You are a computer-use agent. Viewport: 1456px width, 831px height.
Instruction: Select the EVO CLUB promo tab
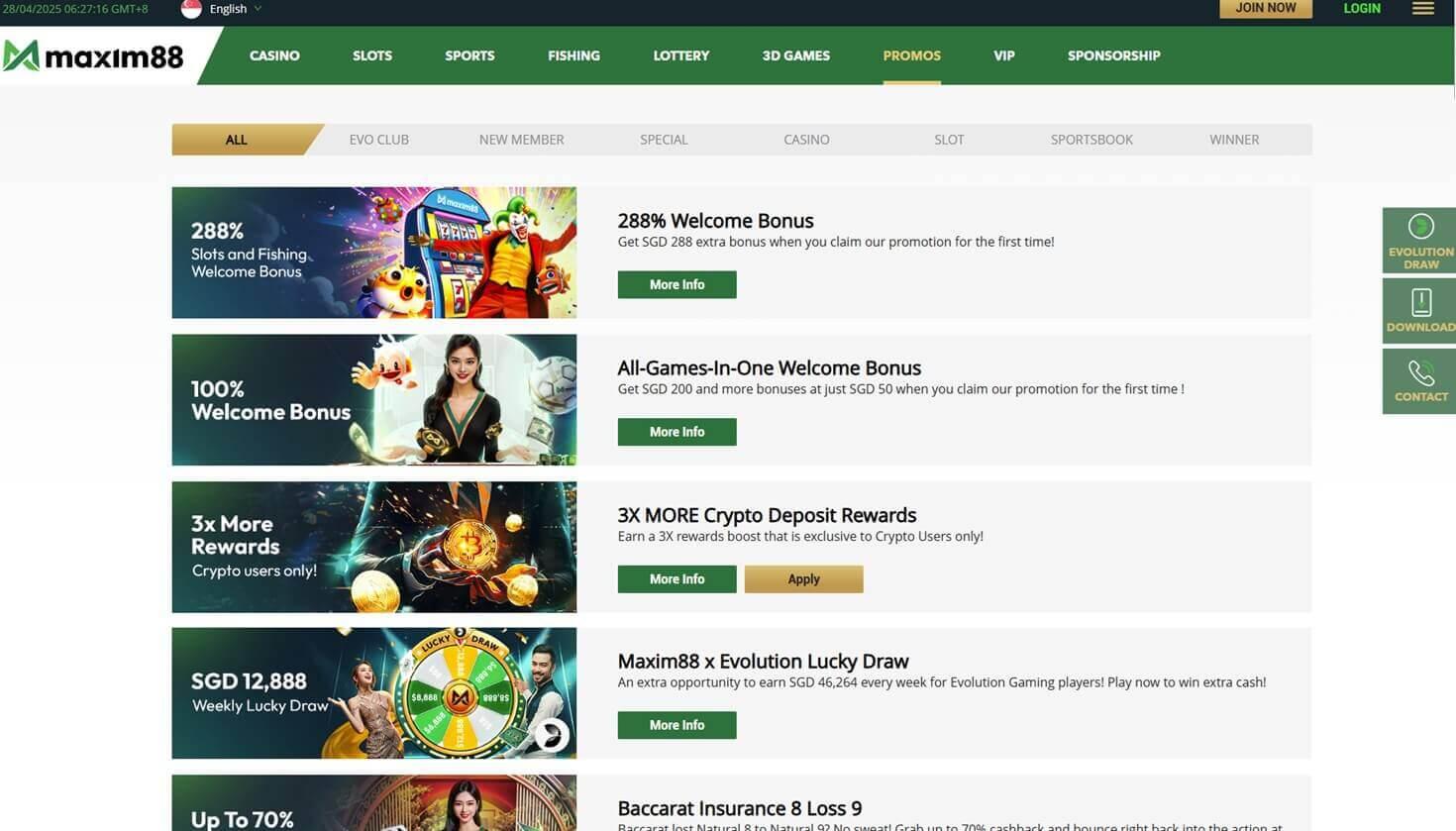point(378,140)
